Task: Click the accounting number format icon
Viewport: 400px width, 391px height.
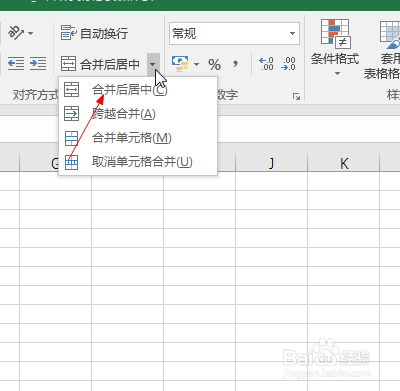Action: coord(180,64)
